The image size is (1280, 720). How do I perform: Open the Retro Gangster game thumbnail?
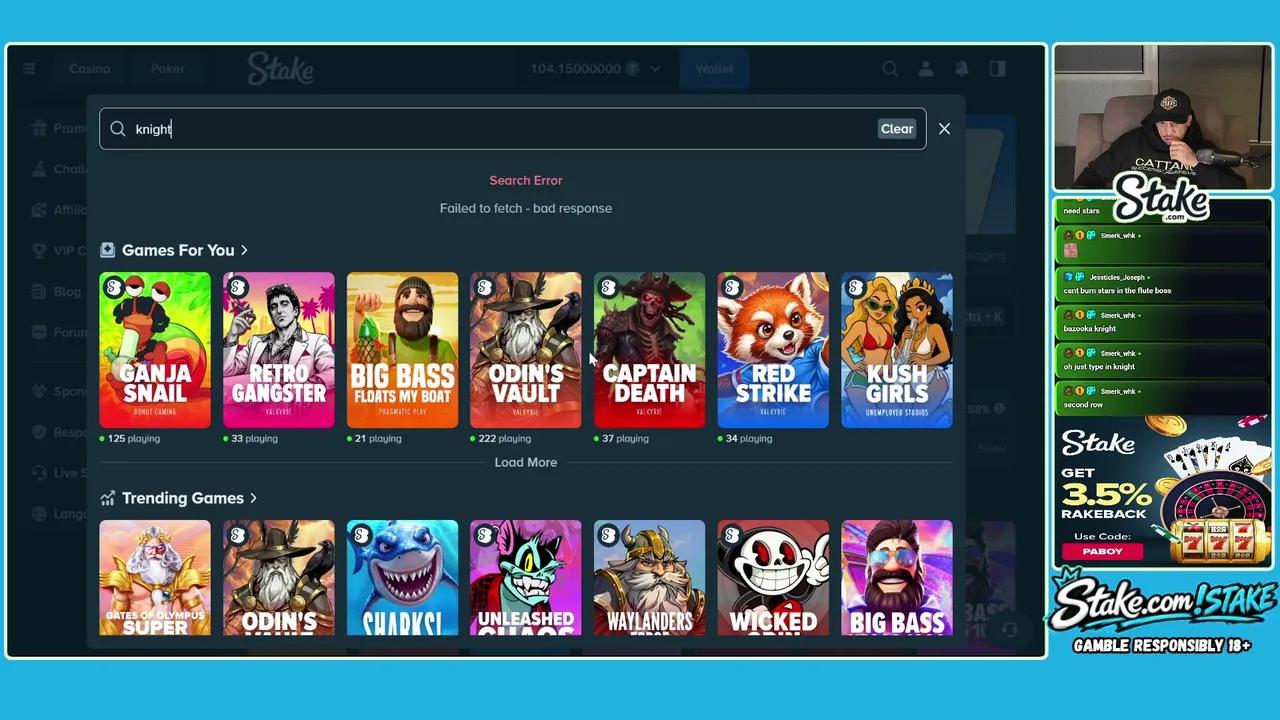pyautogui.click(x=279, y=350)
